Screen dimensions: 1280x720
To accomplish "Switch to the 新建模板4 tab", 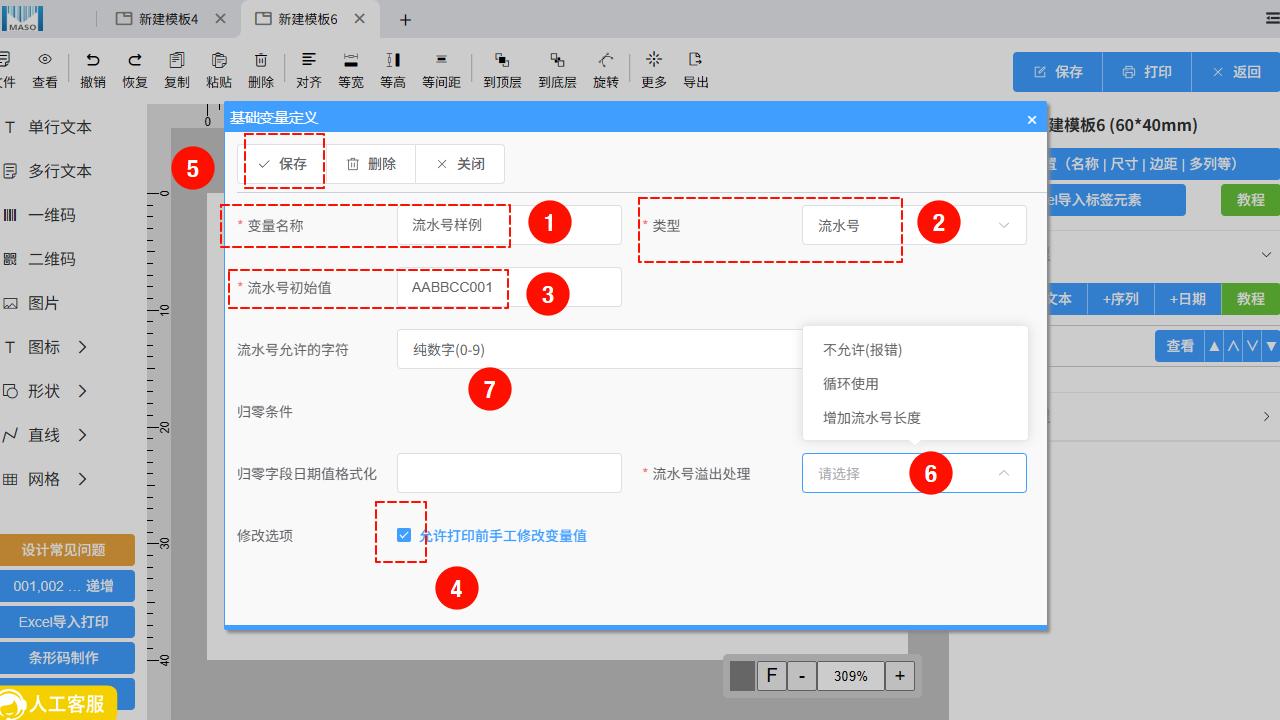I will coord(166,19).
